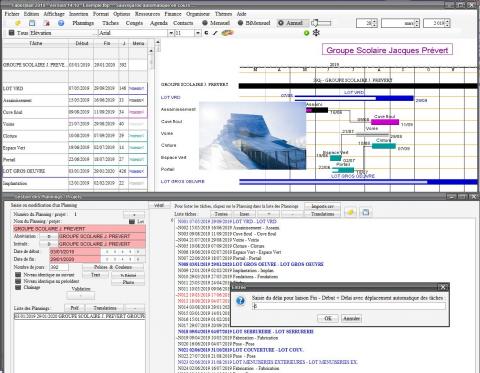
Task: Click the Nombre de jours input field
Action: click(x=59, y=267)
